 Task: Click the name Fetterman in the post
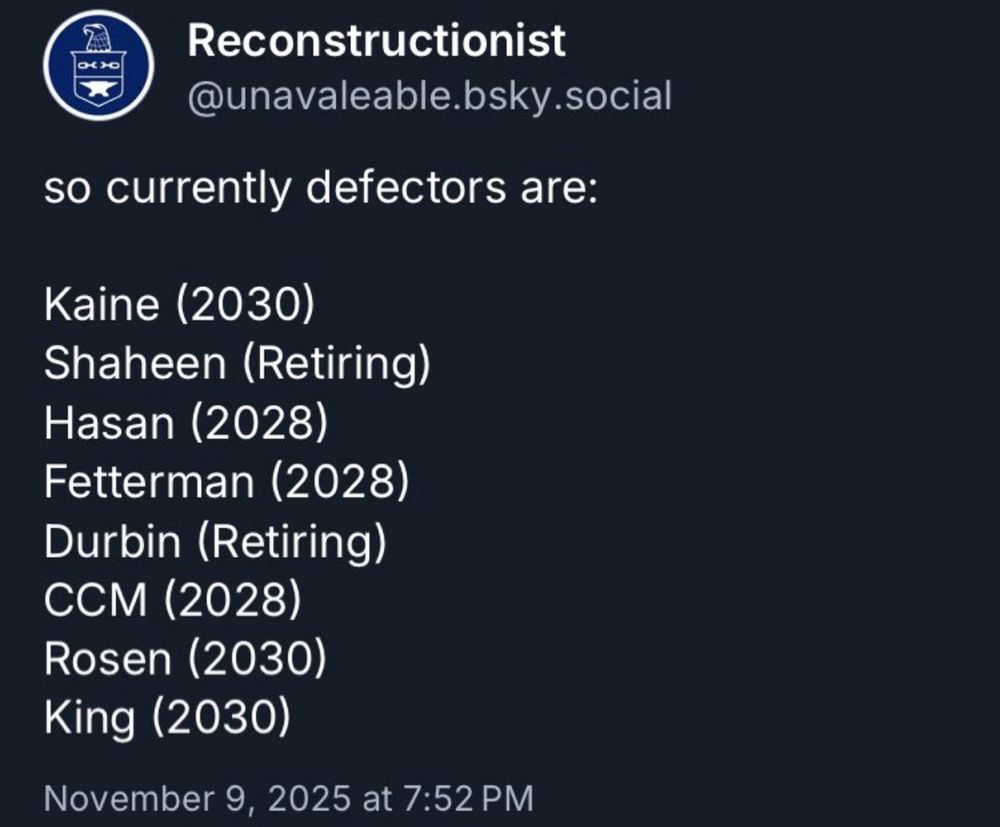148,482
